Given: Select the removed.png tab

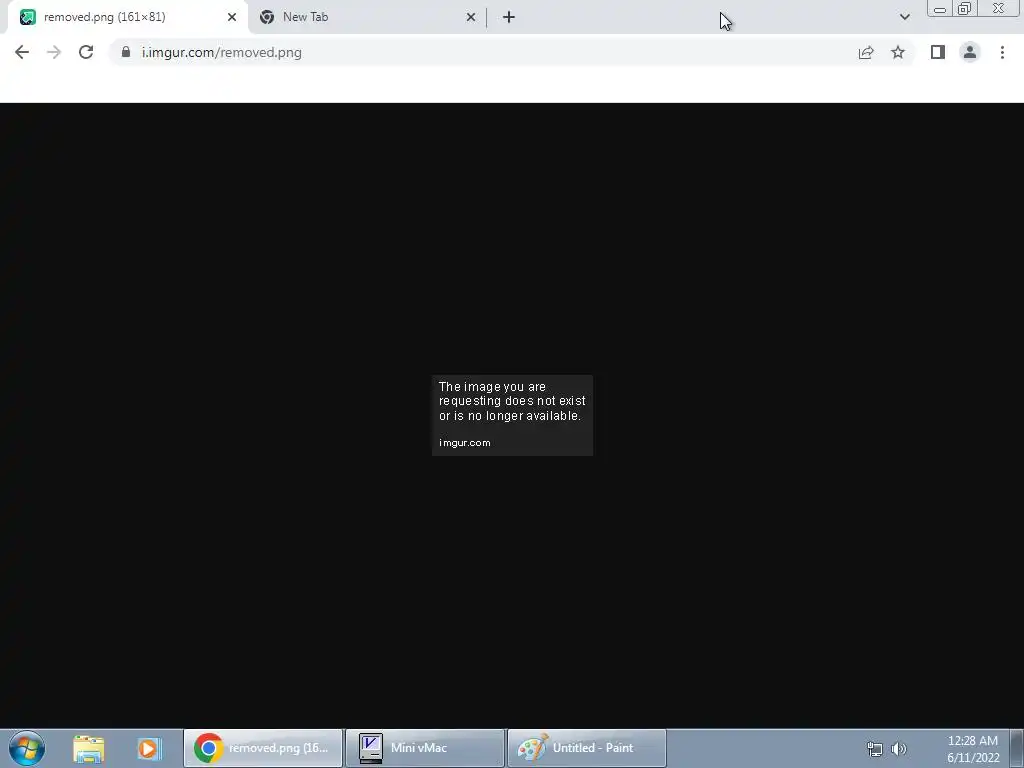Looking at the screenshot, I should (127, 17).
